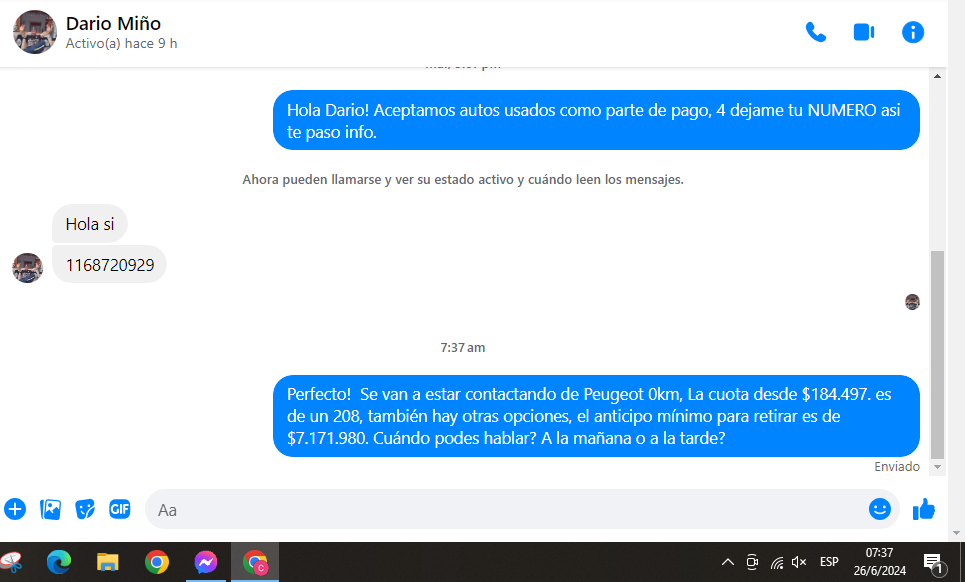Click the 'Enviado' delivery status
Image resolution: width=965 pixels, height=582 pixels.
tap(897, 466)
